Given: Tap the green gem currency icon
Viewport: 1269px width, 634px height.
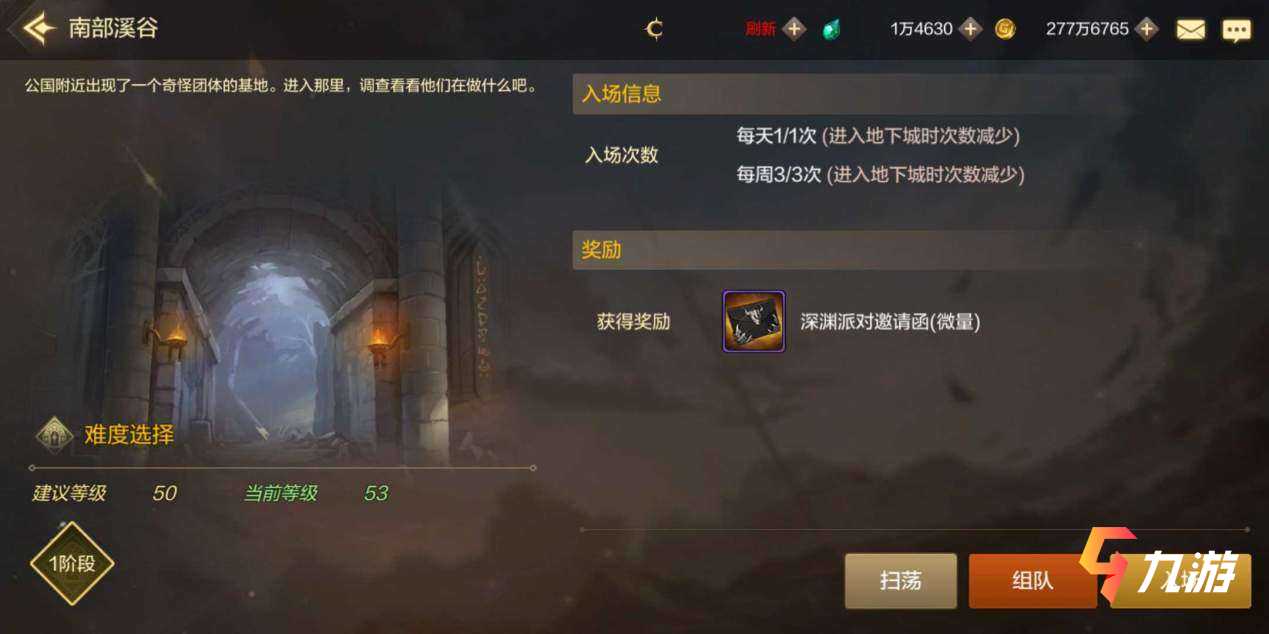Looking at the screenshot, I should point(831,29).
